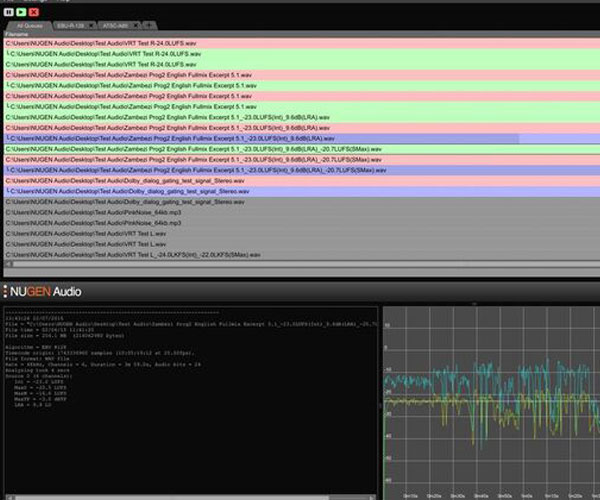Select blue indented Dolby_dialog_gating_test_signal_Stereo.wav row
The width and height of the screenshot is (600, 500).
[302, 191]
